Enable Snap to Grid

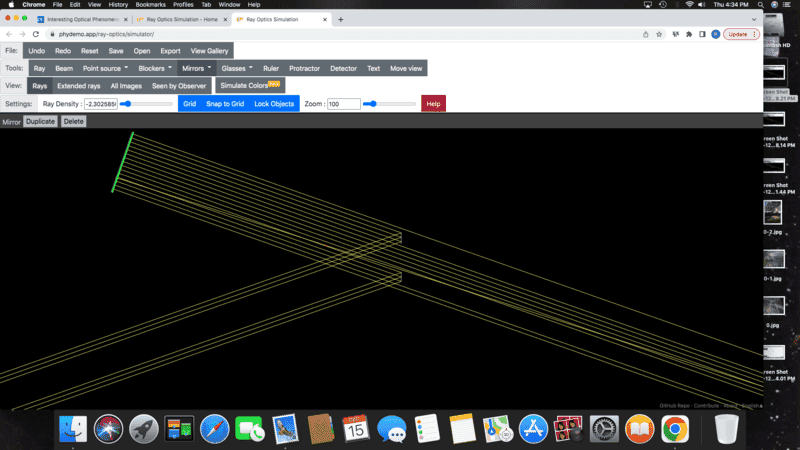(x=225, y=104)
